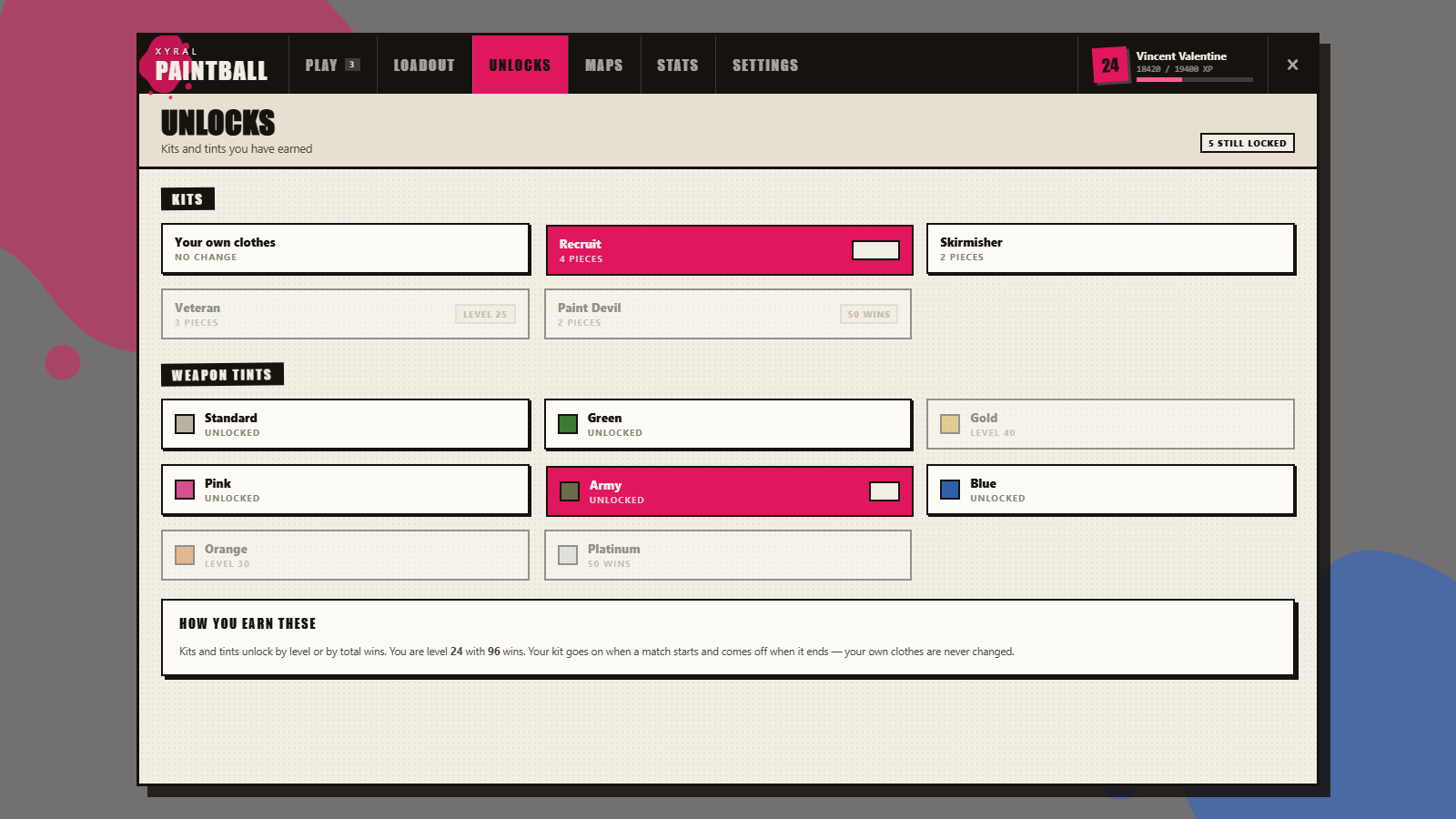
Task: Click the locked Paint Devil kit
Action: tap(728, 314)
